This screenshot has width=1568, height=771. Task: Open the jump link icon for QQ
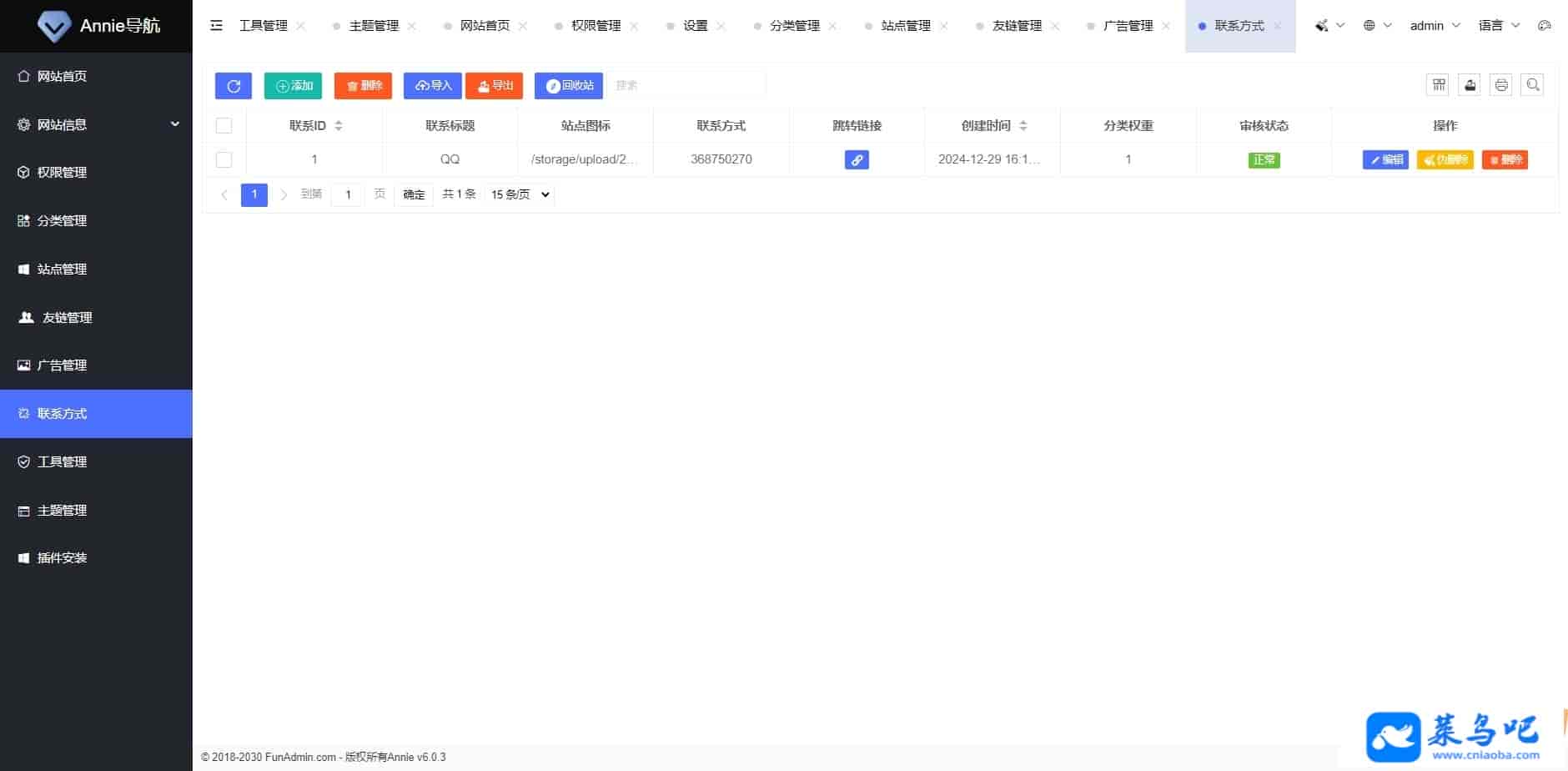[x=857, y=159]
